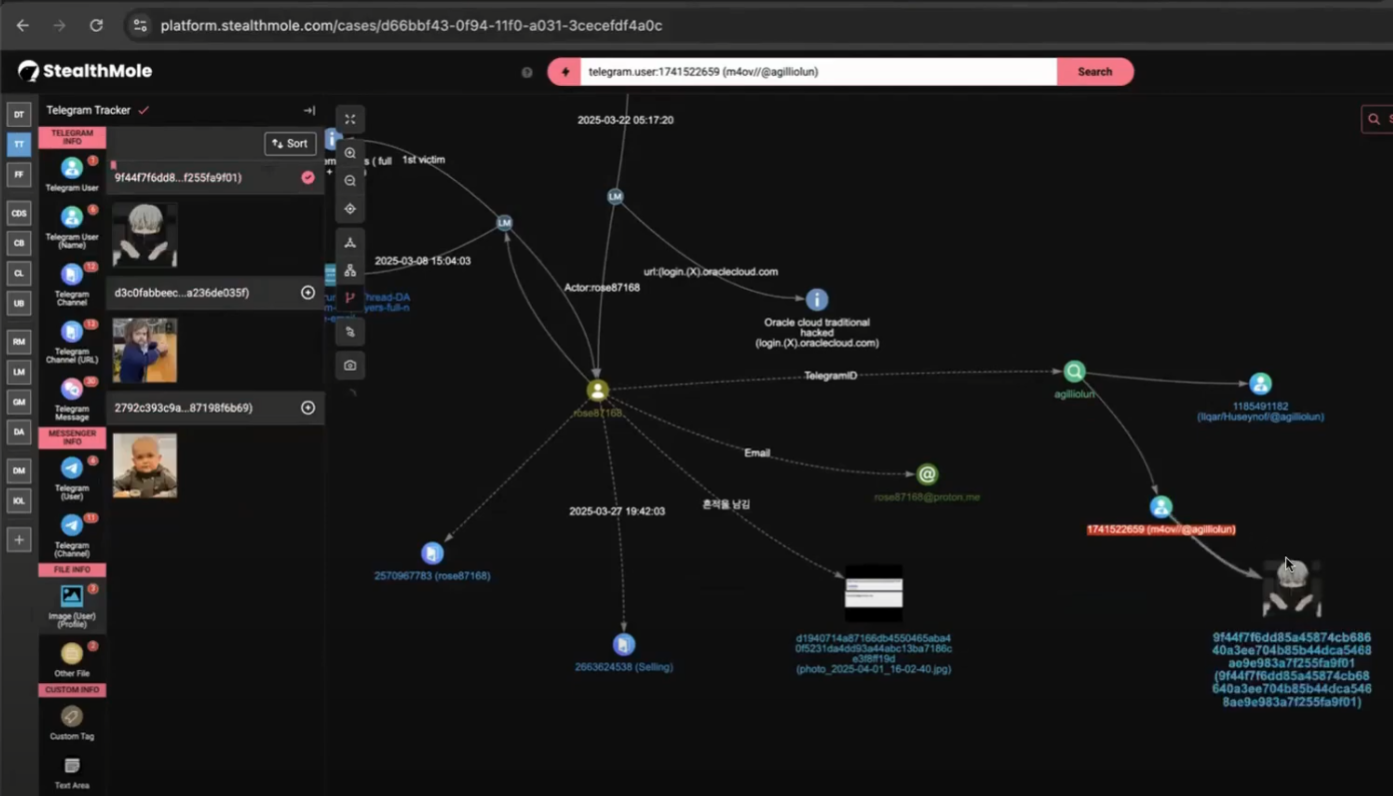
Task: Select the 1185491182 user node
Action: pos(1260,383)
